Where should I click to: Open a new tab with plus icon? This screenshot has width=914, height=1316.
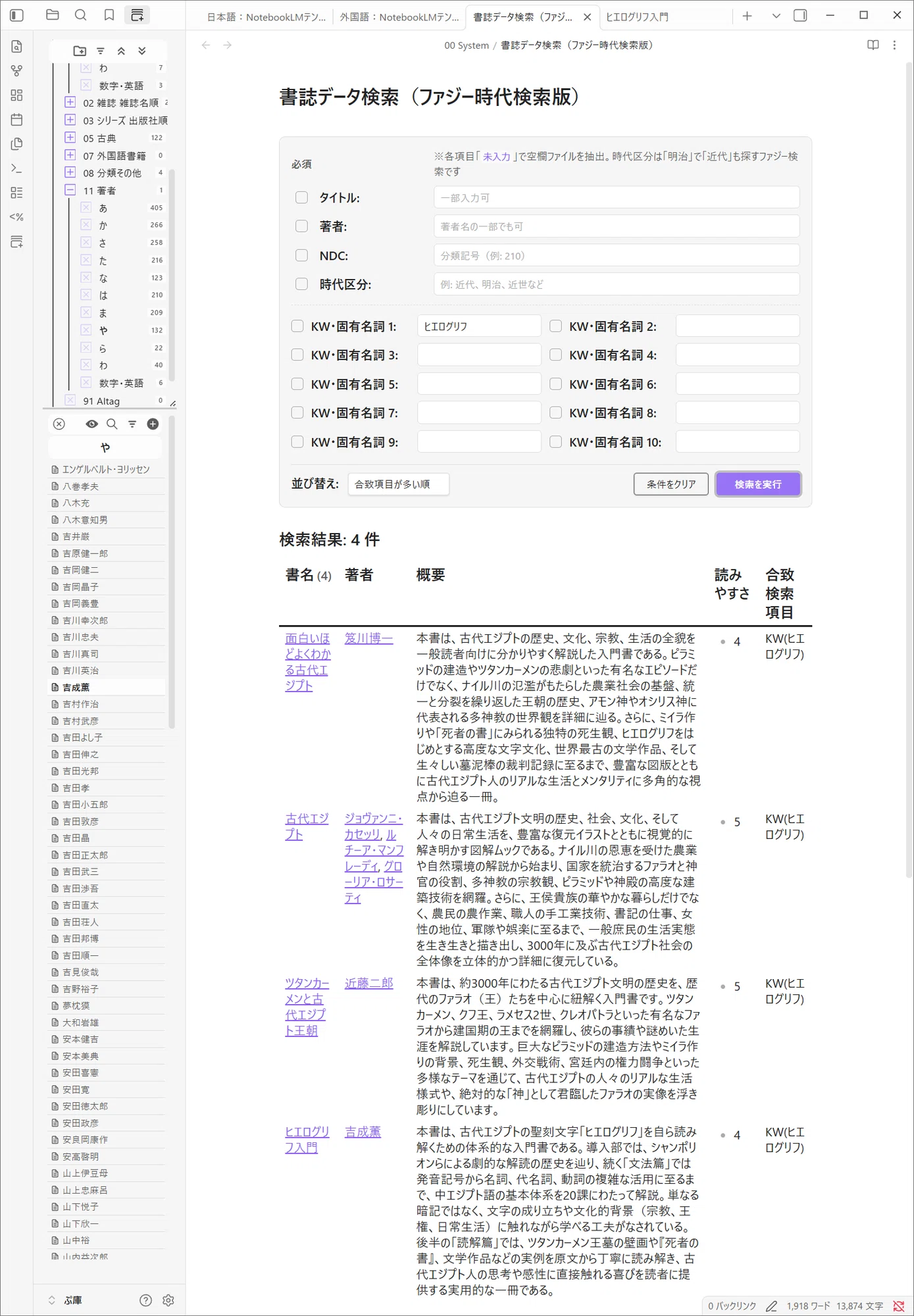[x=747, y=16]
